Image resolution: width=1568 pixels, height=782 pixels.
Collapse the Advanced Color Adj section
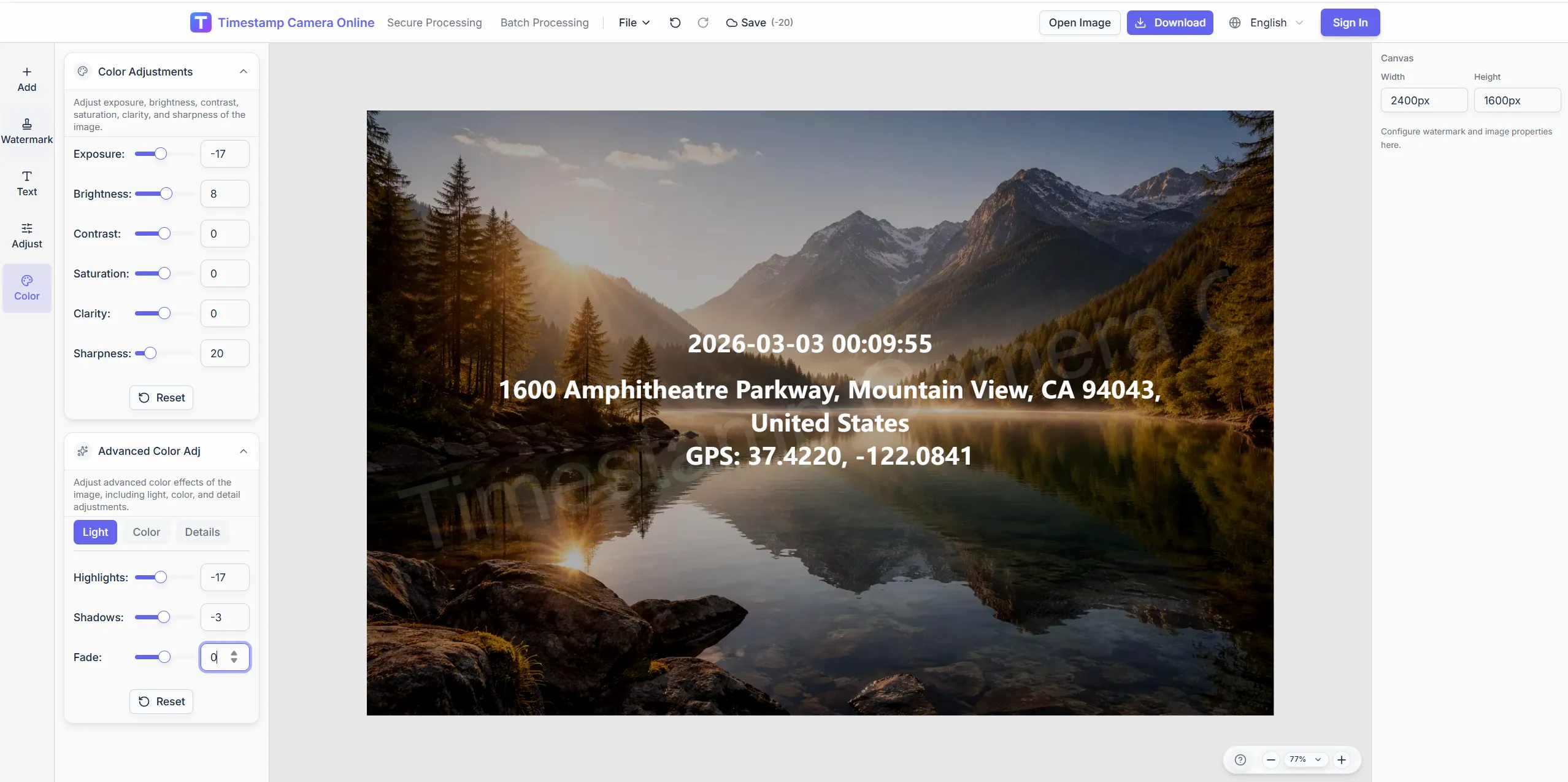(x=244, y=451)
